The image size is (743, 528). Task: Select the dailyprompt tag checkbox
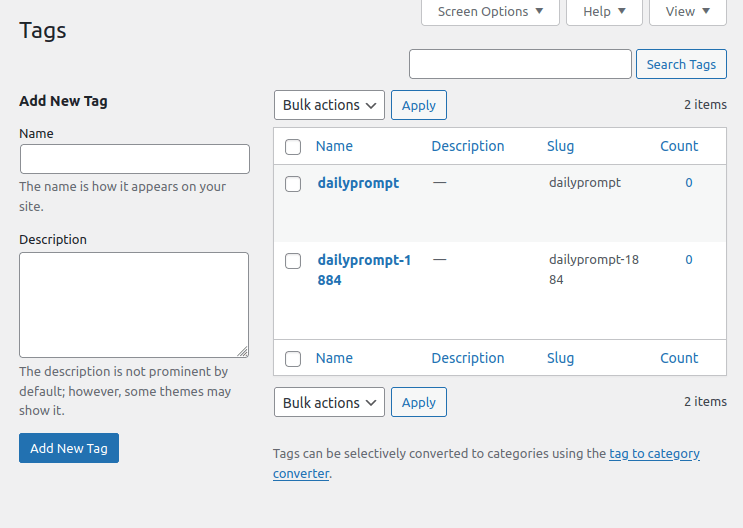pyautogui.click(x=293, y=184)
